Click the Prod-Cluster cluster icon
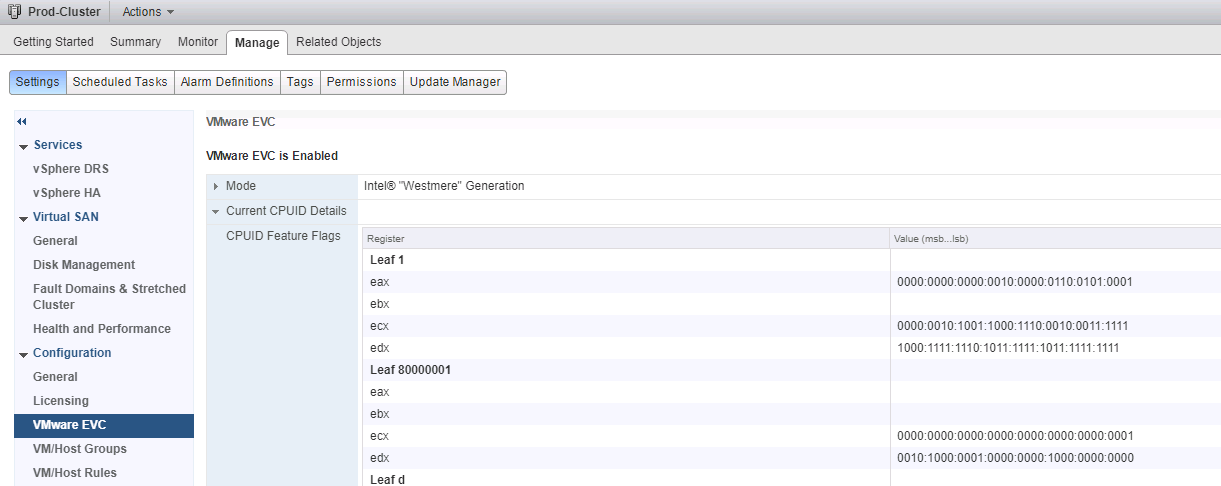1221x486 pixels. pos(14,12)
